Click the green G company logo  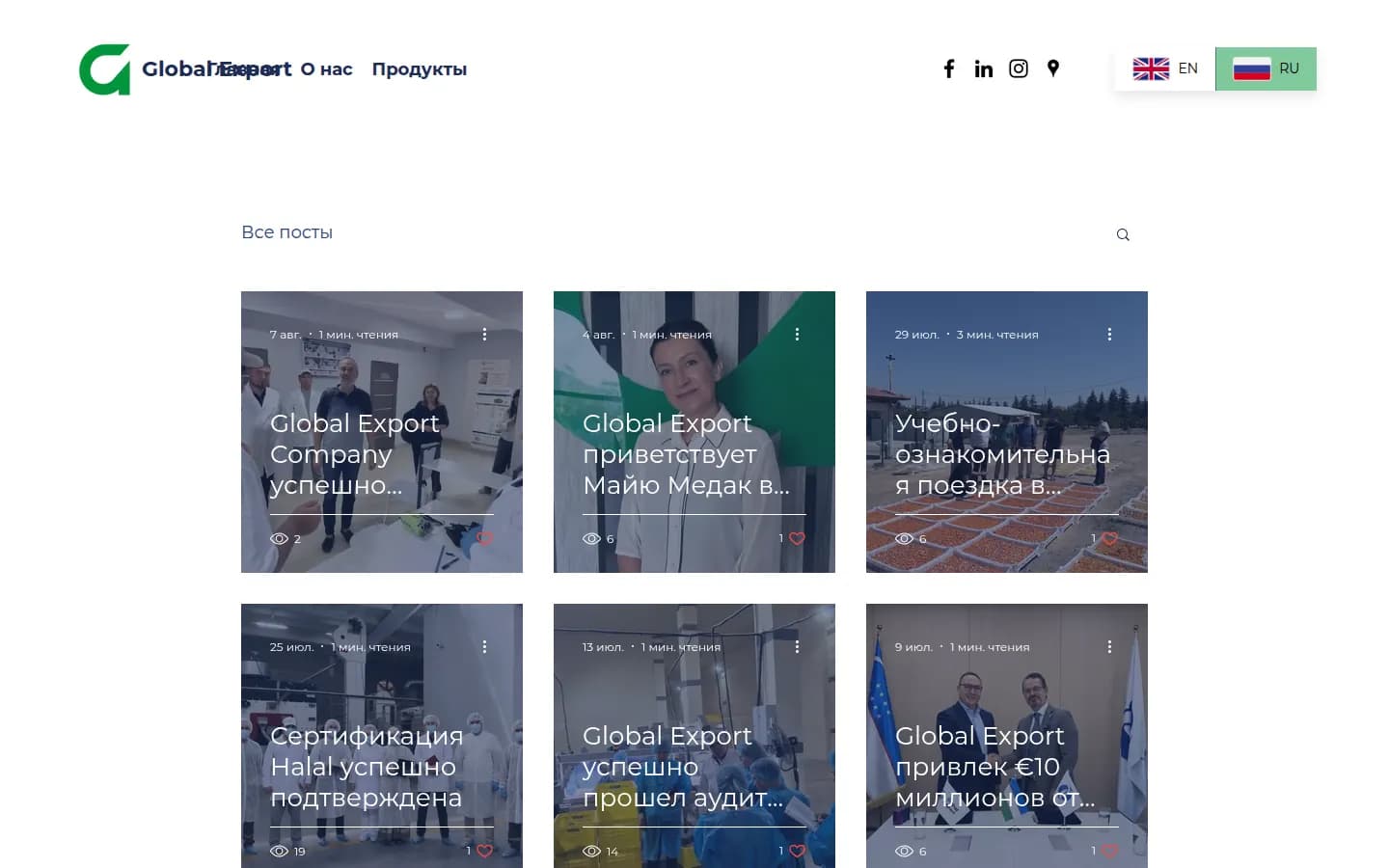[x=104, y=69]
